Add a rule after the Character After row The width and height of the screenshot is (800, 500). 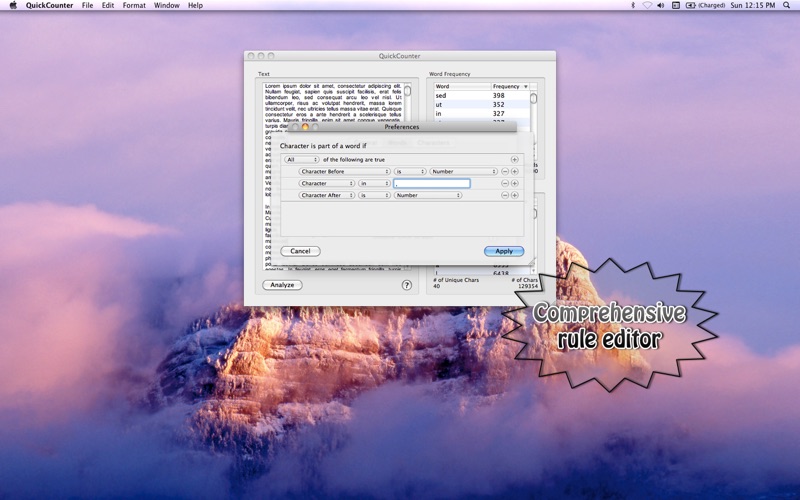(514, 195)
